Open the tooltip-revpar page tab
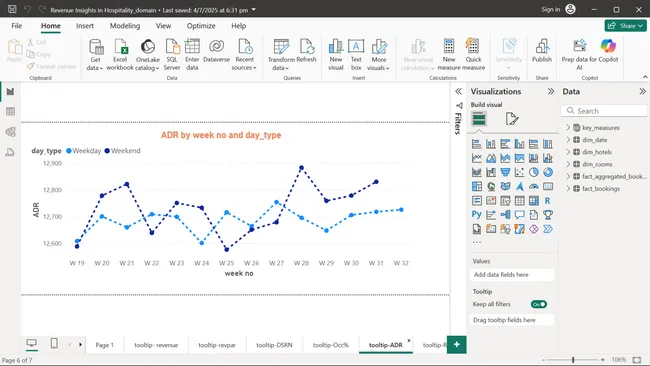 pyautogui.click(x=217, y=345)
